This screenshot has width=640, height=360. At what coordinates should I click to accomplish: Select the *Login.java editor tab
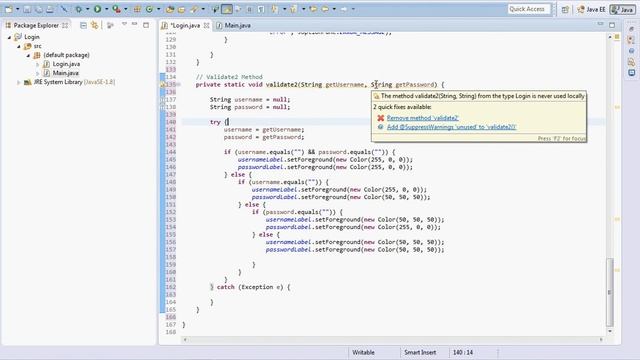pos(185,25)
